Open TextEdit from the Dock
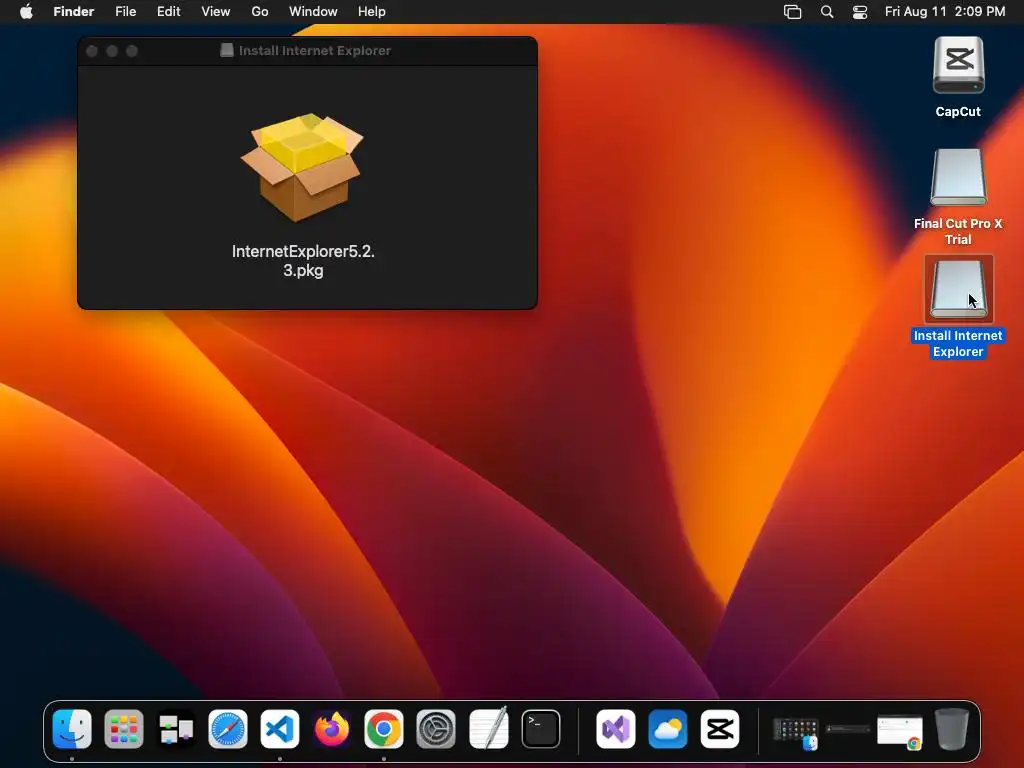The image size is (1024, 768). tap(488, 728)
